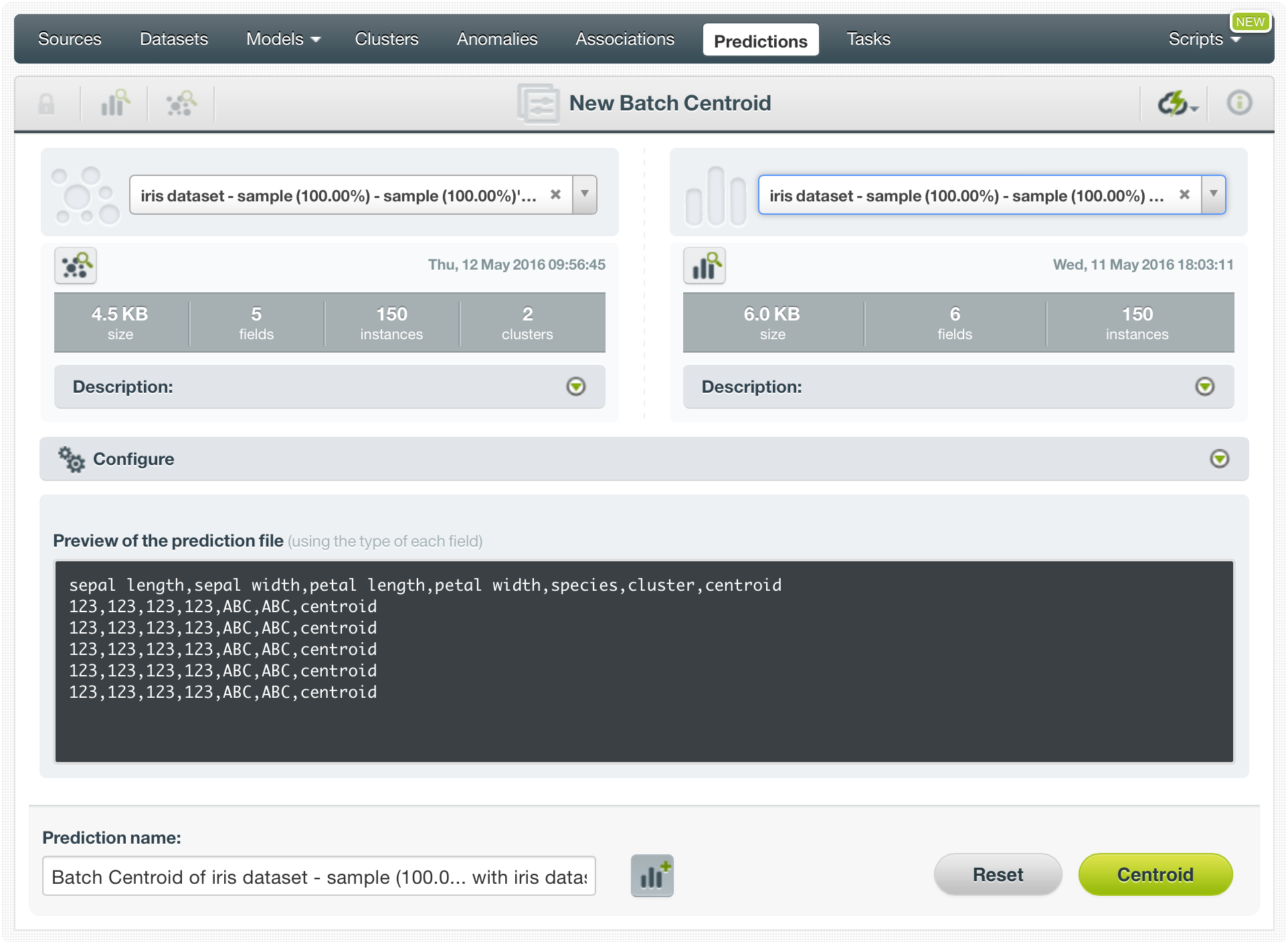Click the cluster model icon on left panel
1288x942 pixels.
click(x=76, y=264)
